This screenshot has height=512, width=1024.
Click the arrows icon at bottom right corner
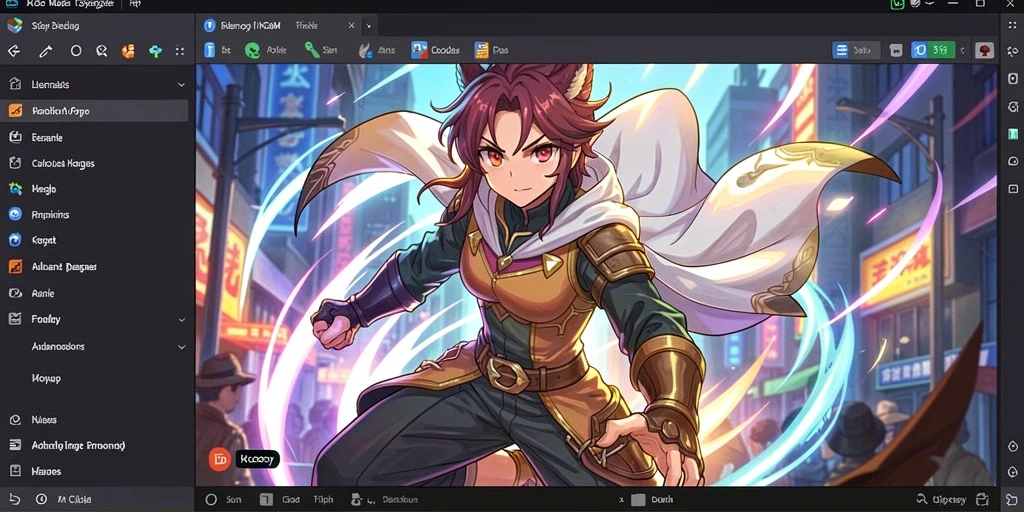pyautogui.click(x=1013, y=500)
